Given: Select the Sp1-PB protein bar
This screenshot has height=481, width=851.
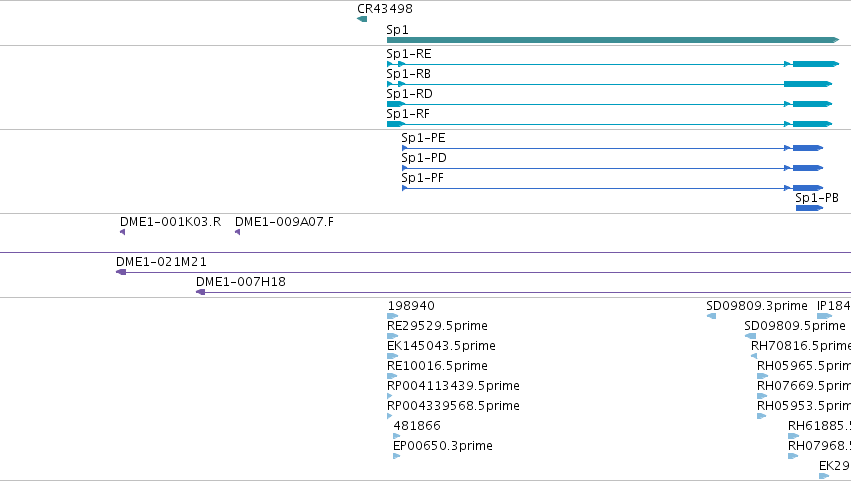Looking at the screenshot, I should point(809,208).
